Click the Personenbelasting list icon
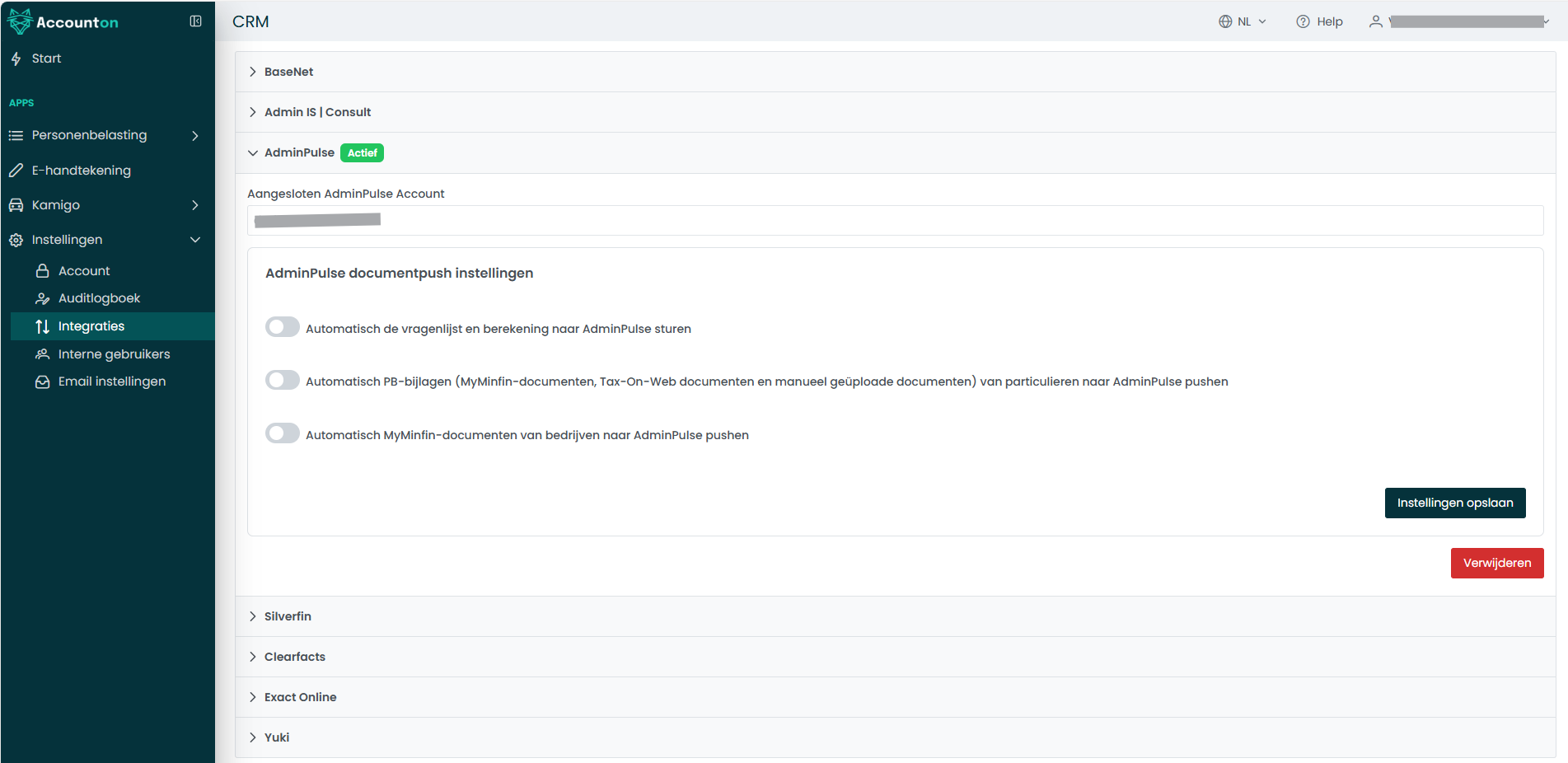The image size is (1568, 763). pos(16,135)
